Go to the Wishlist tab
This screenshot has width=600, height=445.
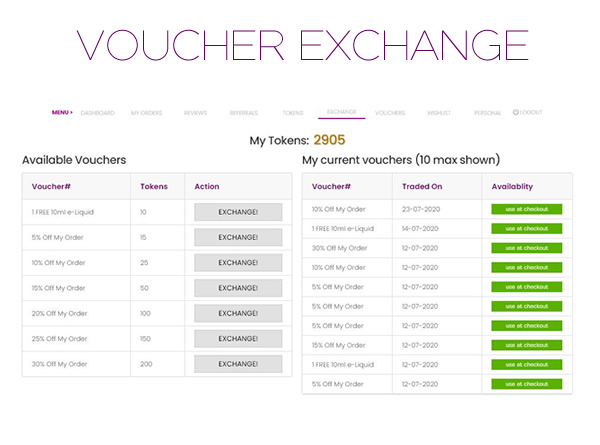439,113
